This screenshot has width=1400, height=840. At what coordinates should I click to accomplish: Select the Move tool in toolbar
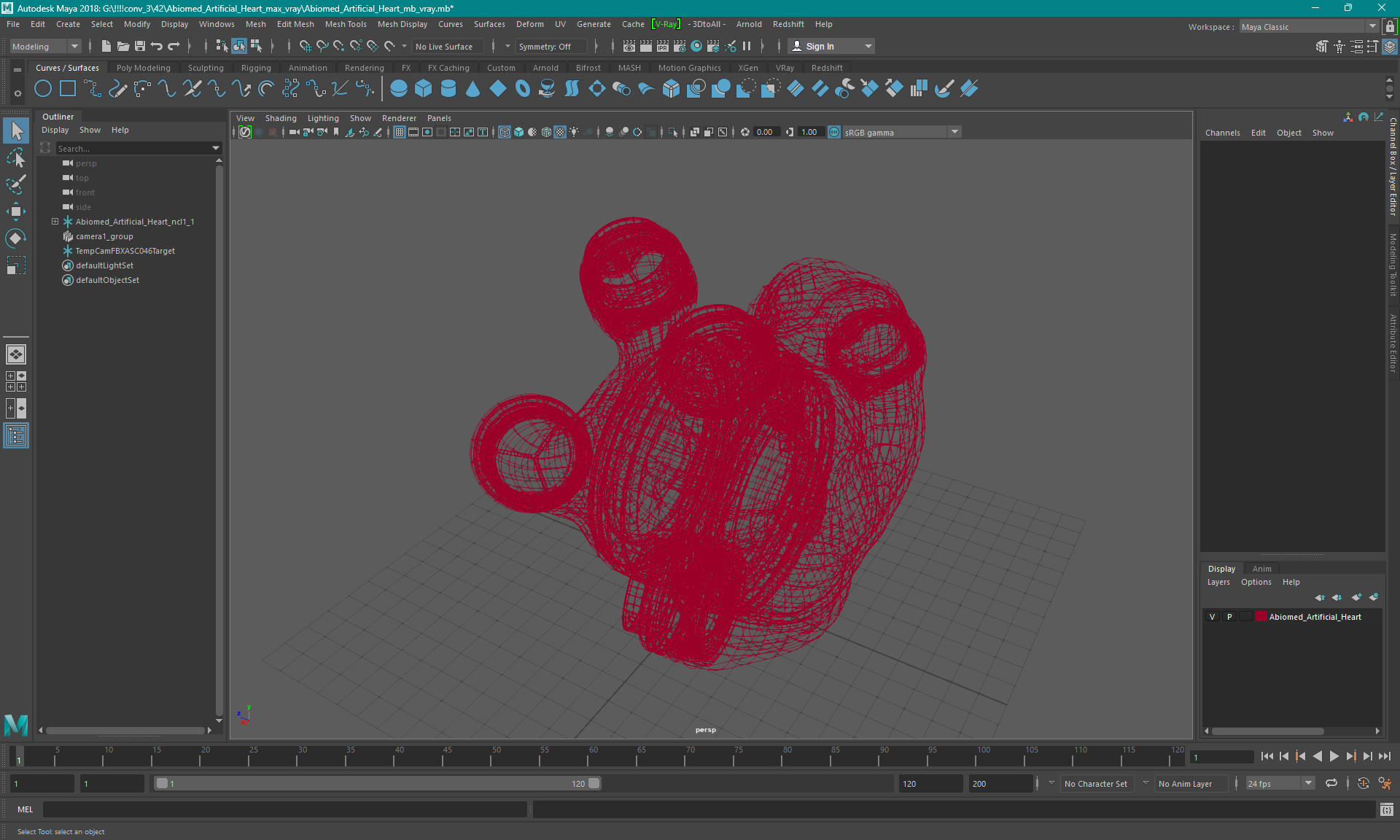pos(17,212)
